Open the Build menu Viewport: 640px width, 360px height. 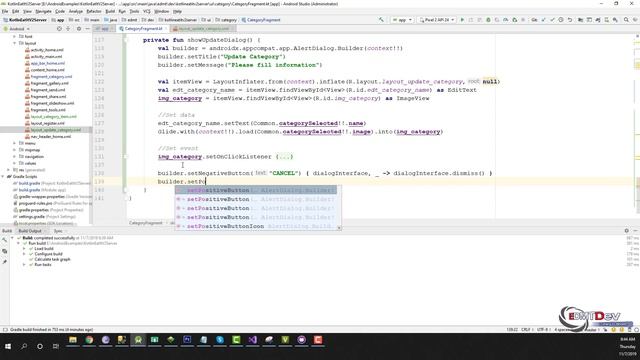[110, 11]
